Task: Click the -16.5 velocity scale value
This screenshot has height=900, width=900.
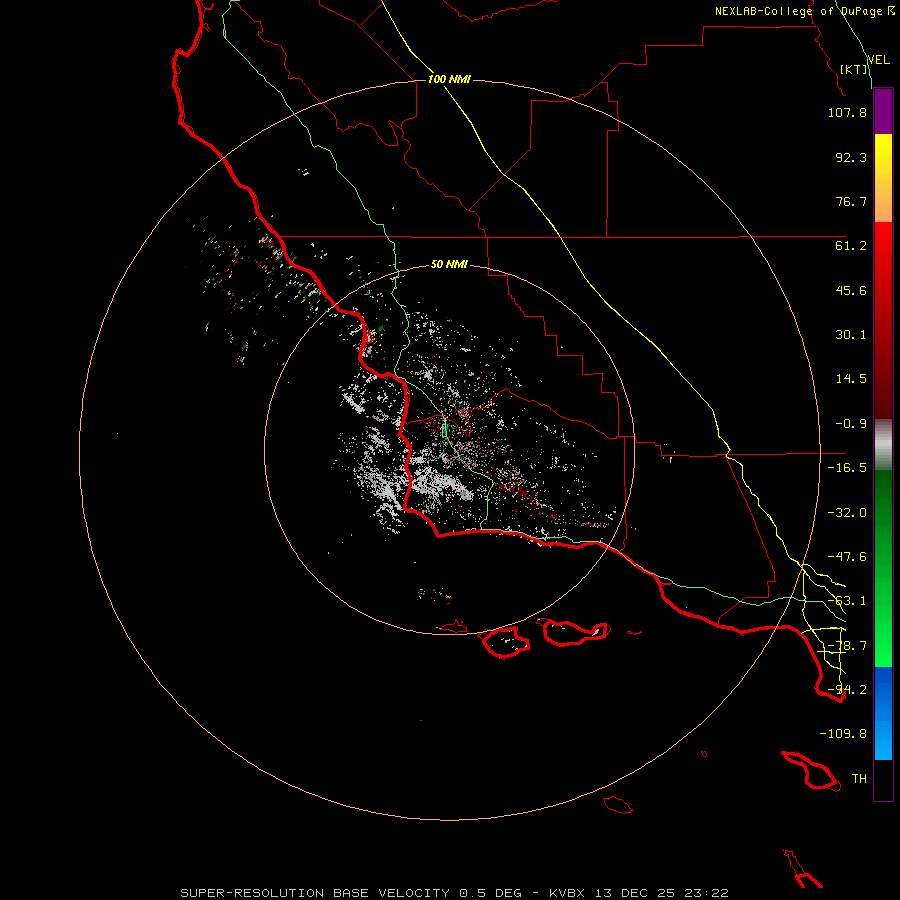Action: [847, 468]
